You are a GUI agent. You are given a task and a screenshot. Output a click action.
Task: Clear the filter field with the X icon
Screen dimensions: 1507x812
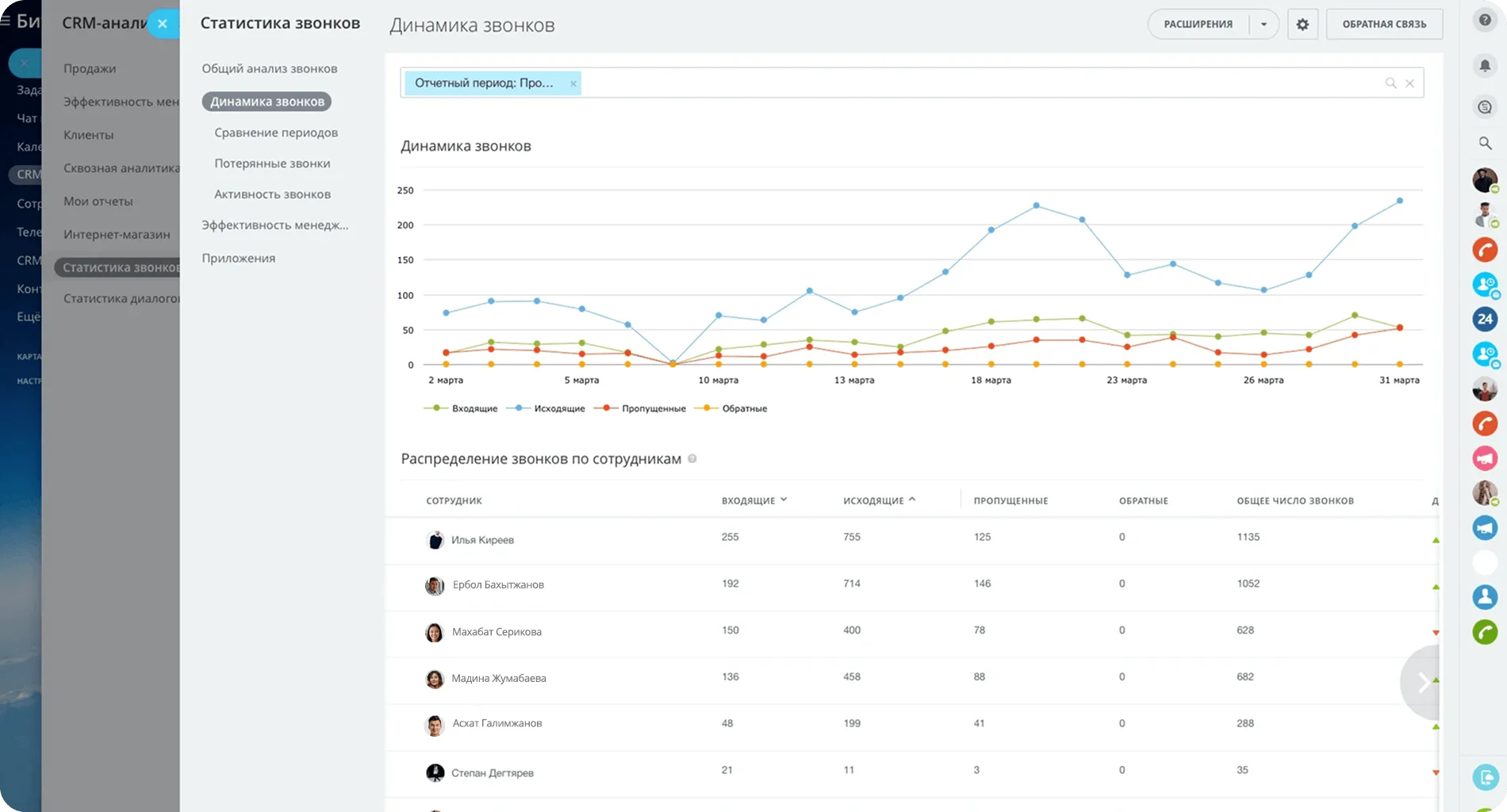coord(1409,83)
